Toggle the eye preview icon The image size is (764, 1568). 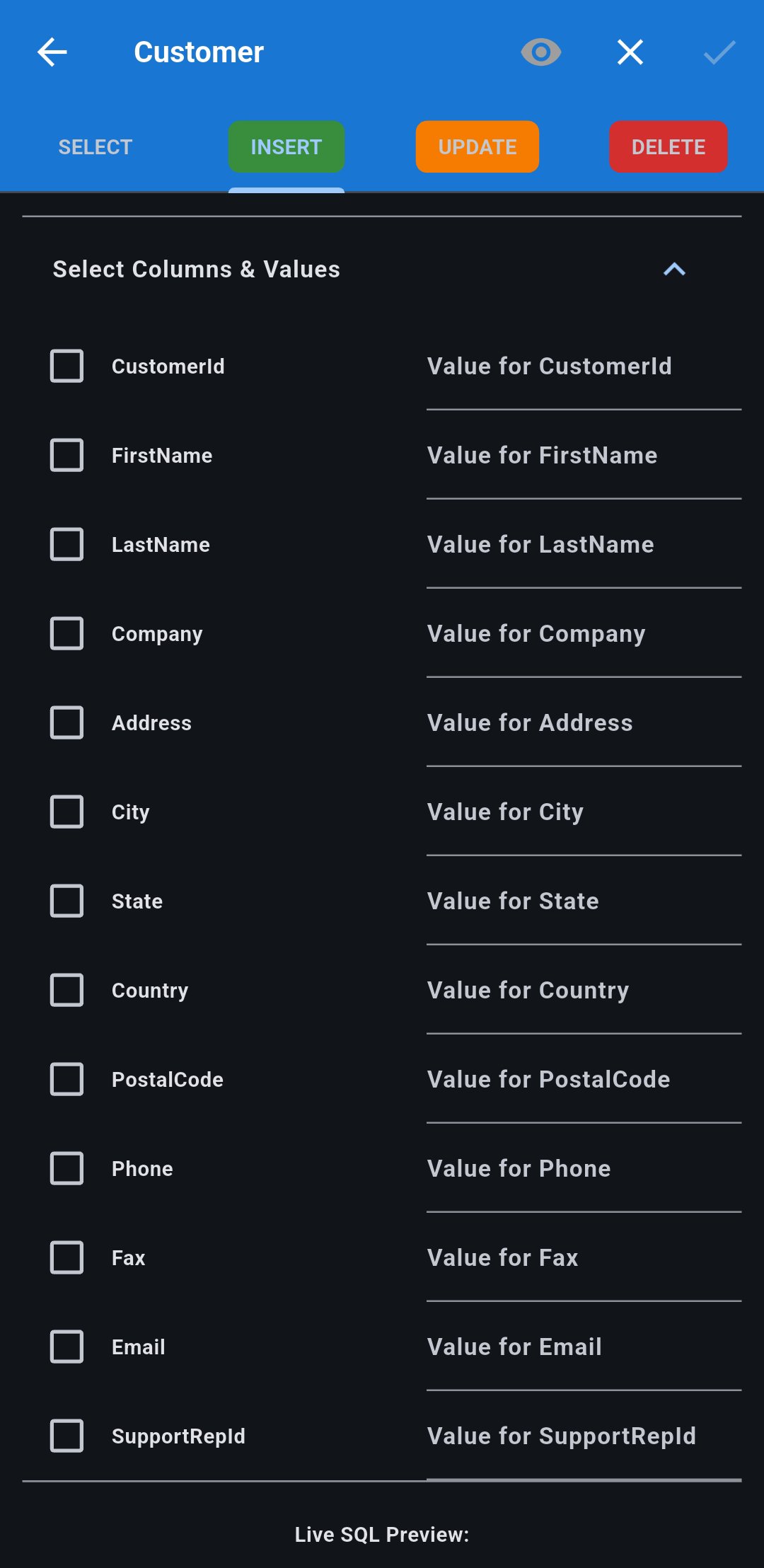coord(541,52)
